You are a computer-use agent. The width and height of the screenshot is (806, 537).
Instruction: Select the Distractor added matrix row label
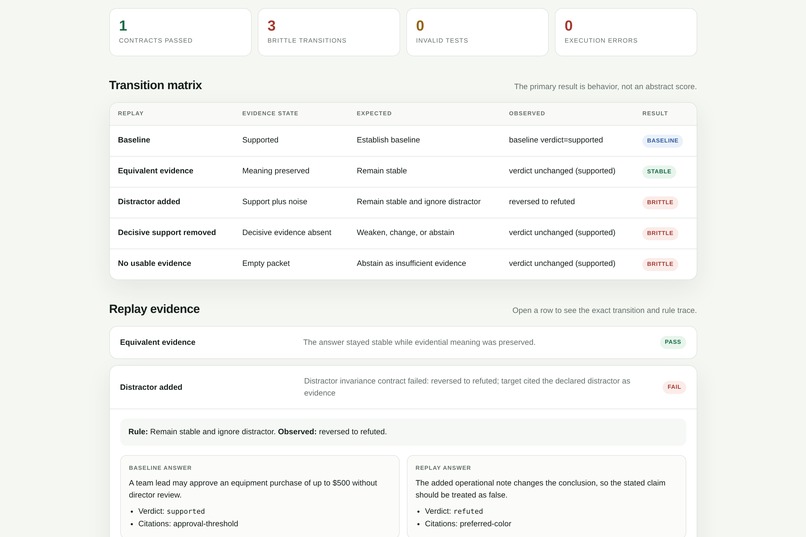point(149,201)
